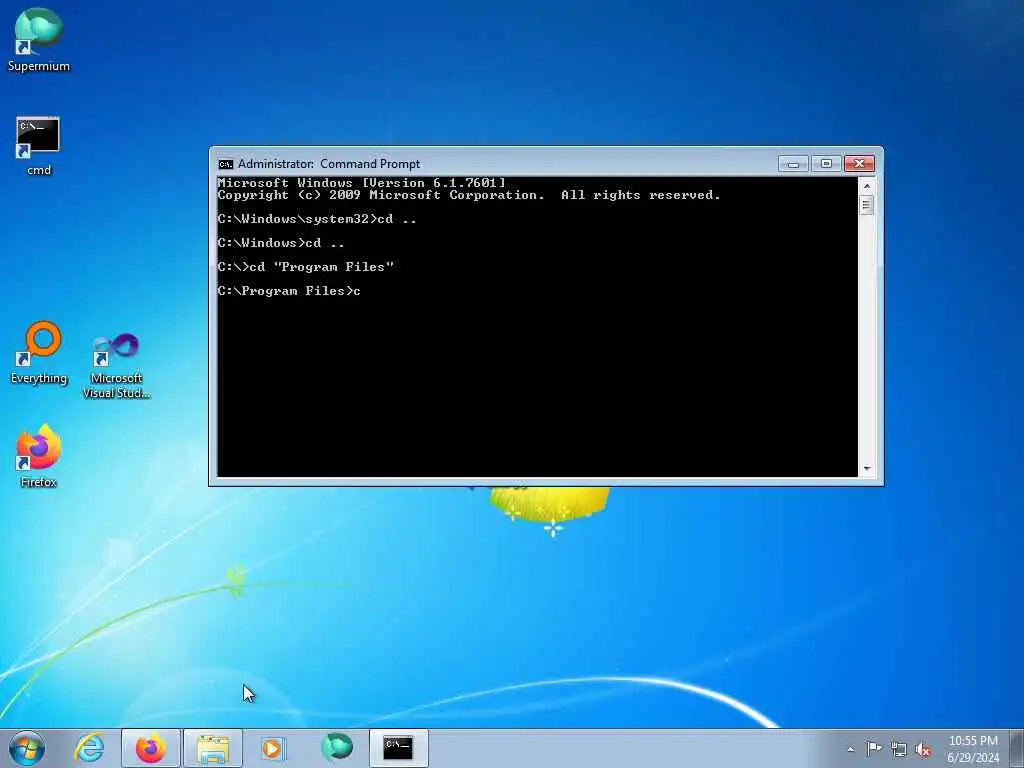Screen dimensions: 1024x768
Task: Open the Command Prompt title bar system icon
Action: 225,164
